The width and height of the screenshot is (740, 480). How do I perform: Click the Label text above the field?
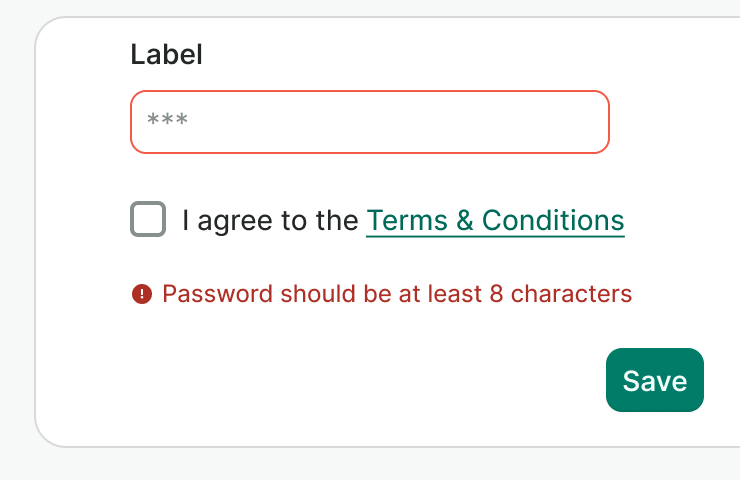click(166, 54)
